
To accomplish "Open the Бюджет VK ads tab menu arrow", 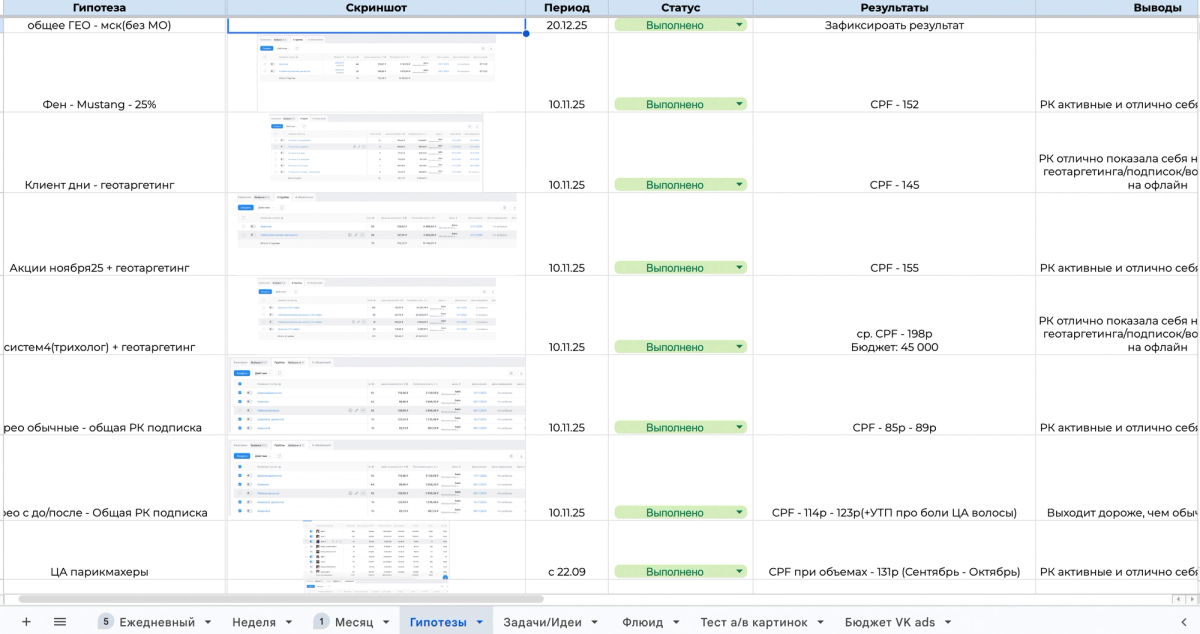I will pos(949,622).
